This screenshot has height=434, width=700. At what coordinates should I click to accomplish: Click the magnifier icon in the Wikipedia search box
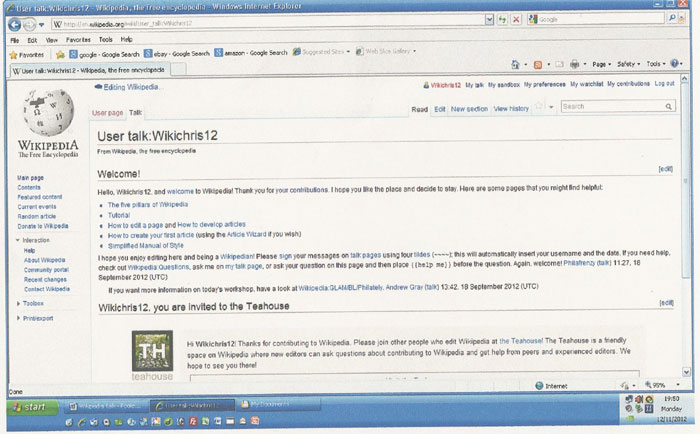[668, 107]
